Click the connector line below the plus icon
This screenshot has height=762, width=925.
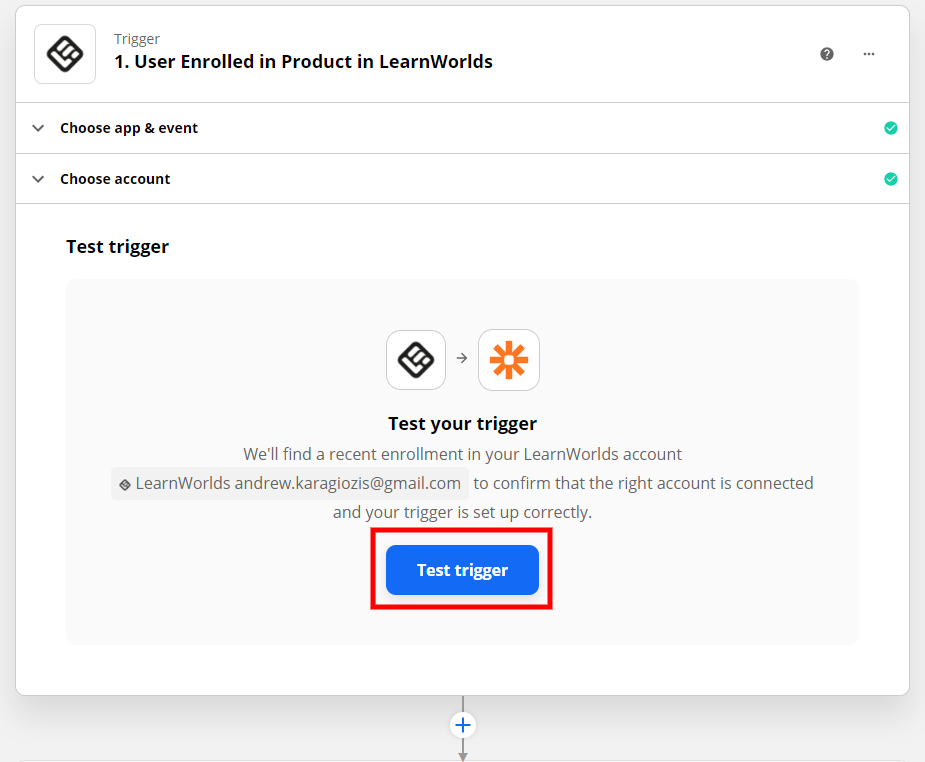coord(462,752)
